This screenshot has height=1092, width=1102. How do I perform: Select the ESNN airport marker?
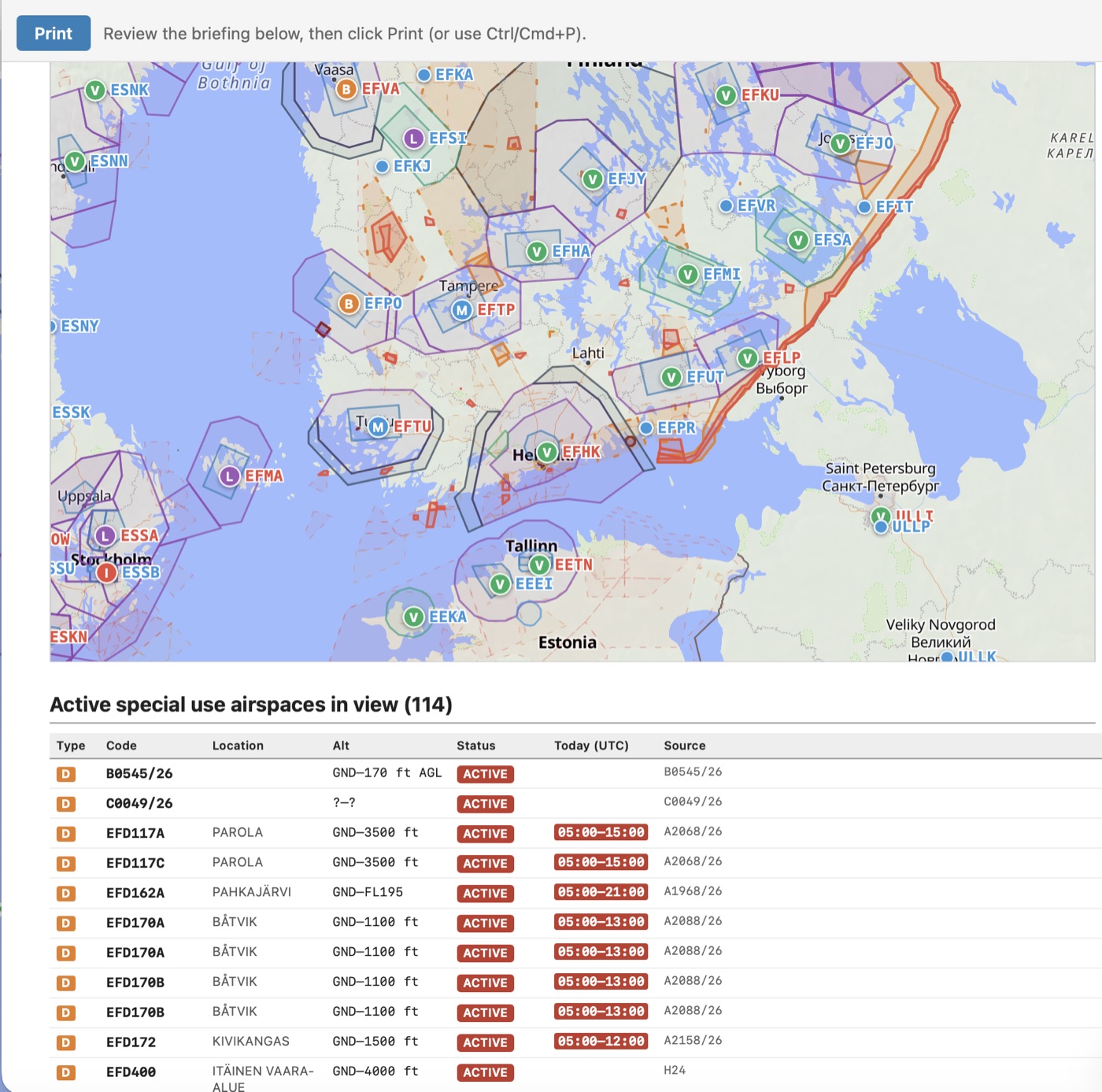click(x=75, y=161)
